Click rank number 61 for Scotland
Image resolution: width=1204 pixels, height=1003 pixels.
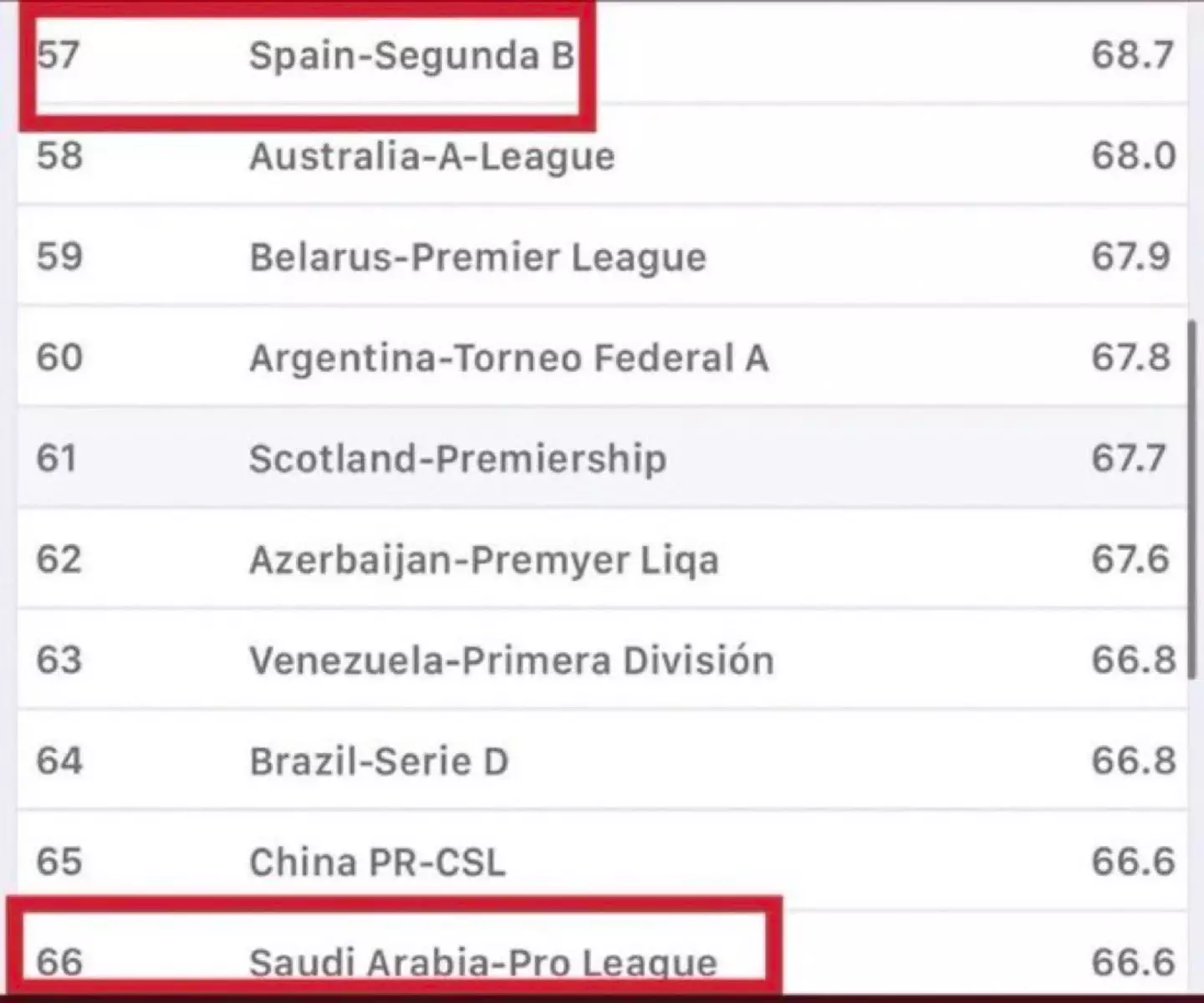tap(57, 459)
